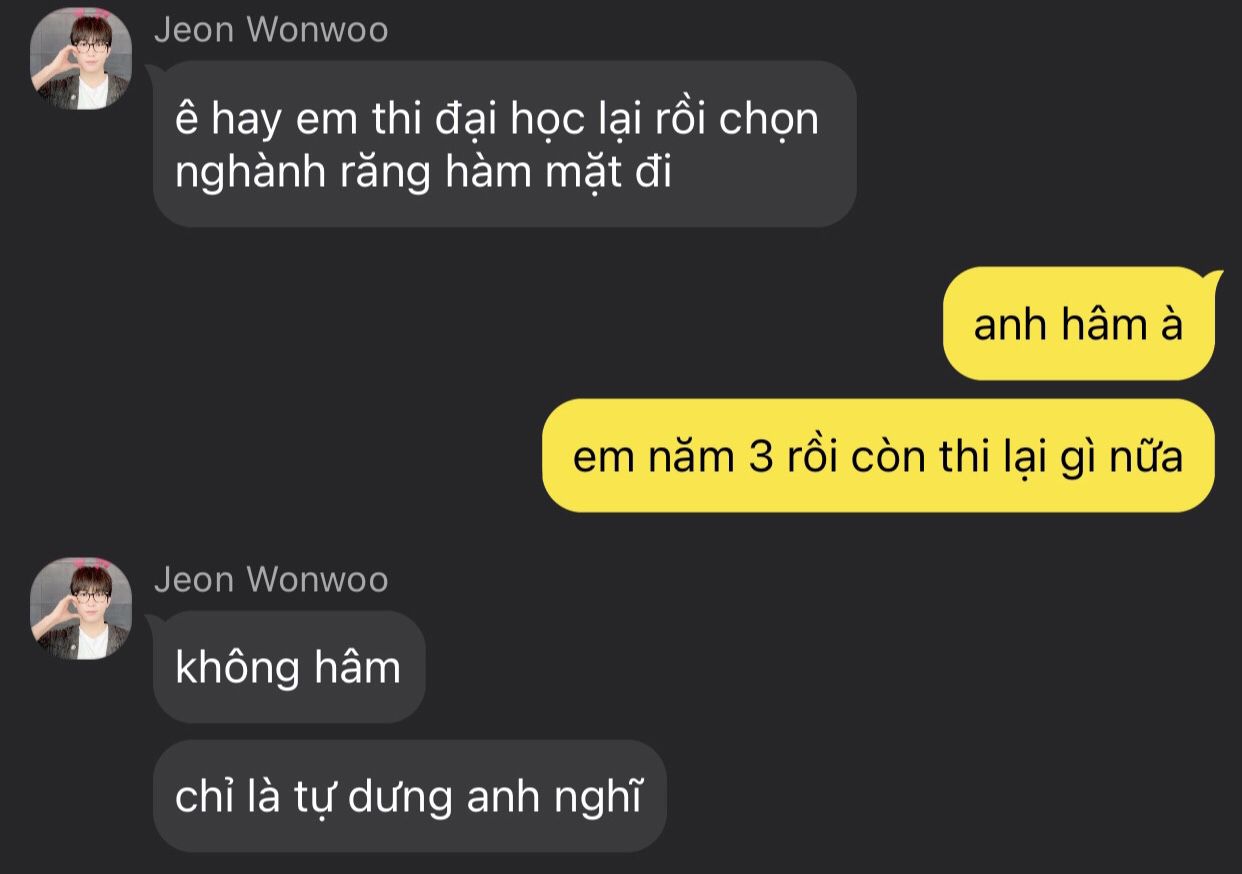The height and width of the screenshot is (874, 1242).
Task: Click Jeon Wonwoo name above "không hâm"
Action: click(271, 580)
